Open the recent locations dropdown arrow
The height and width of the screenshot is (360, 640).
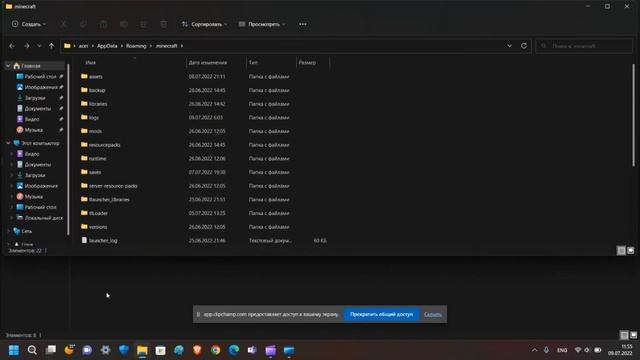point(39,46)
